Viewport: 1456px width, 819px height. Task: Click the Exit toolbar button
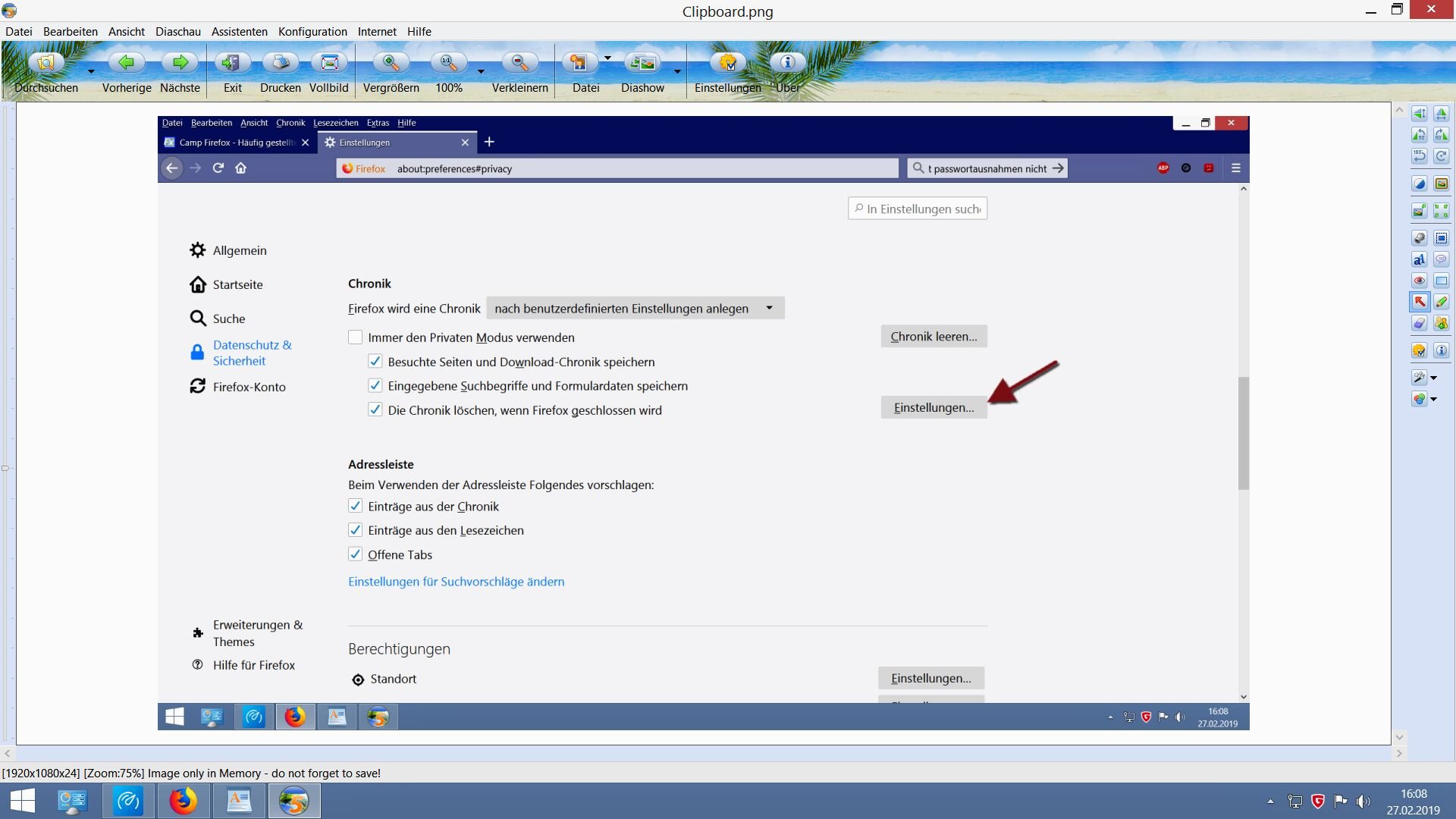pos(232,64)
